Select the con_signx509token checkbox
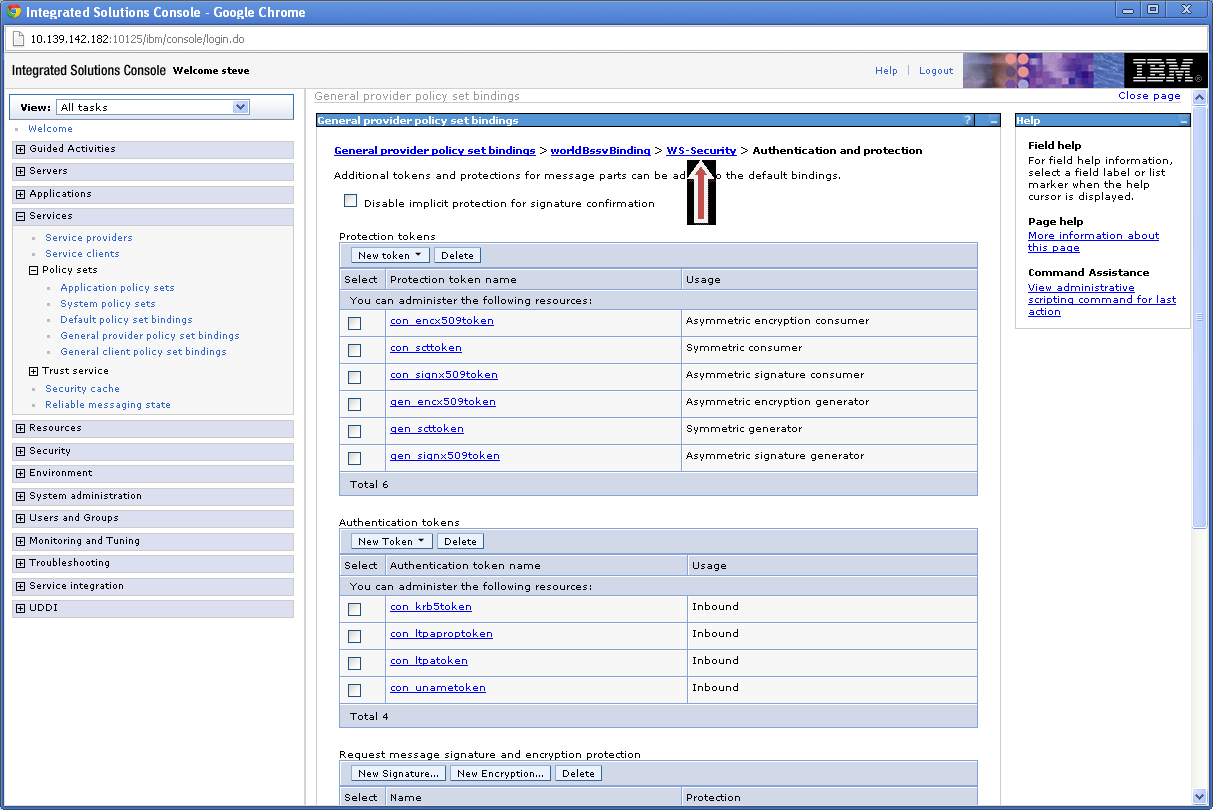 click(x=354, y=378)
